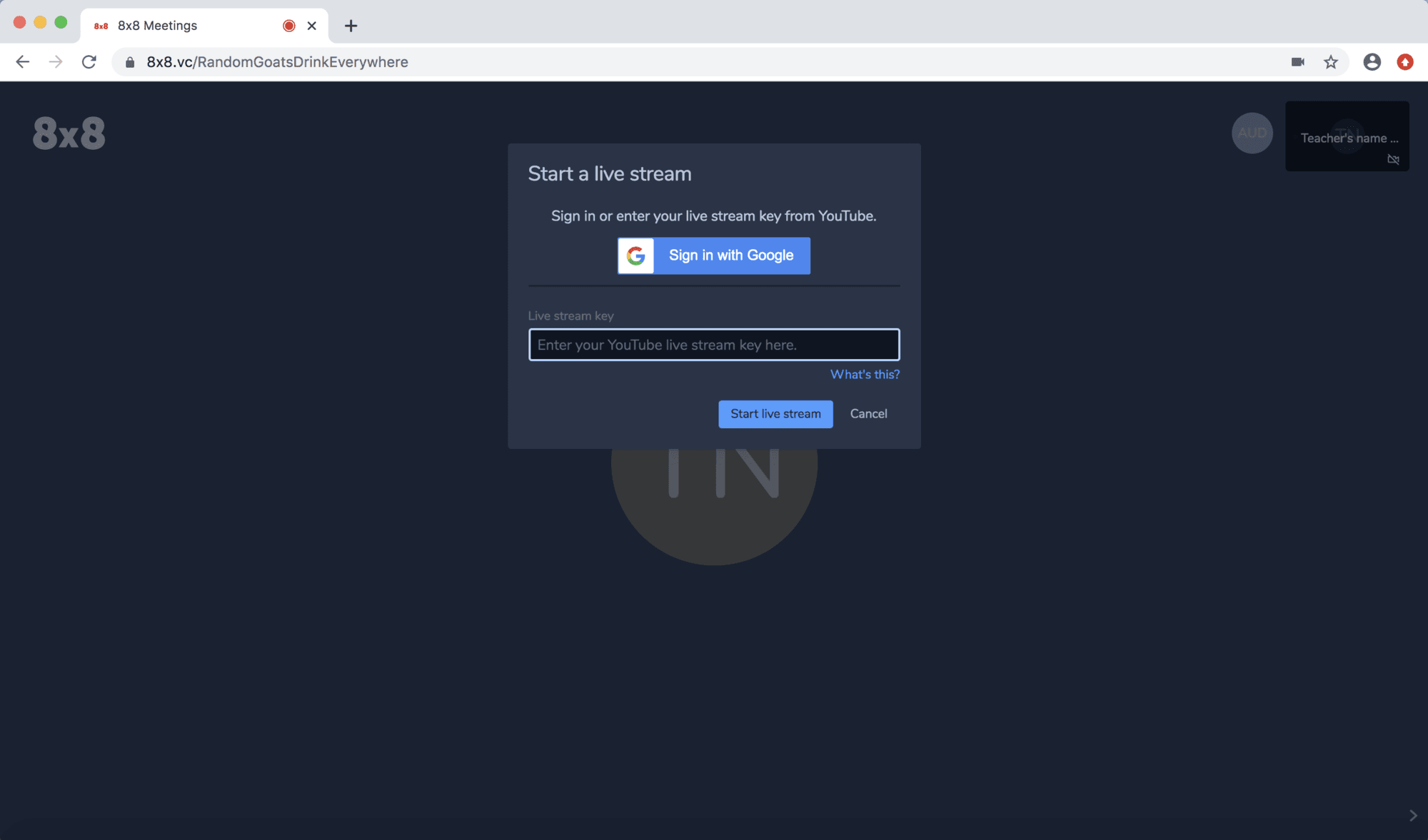This screenshot has width=1428, height=840.
Task: Click the Google logo icon
Action: [635, 255]
